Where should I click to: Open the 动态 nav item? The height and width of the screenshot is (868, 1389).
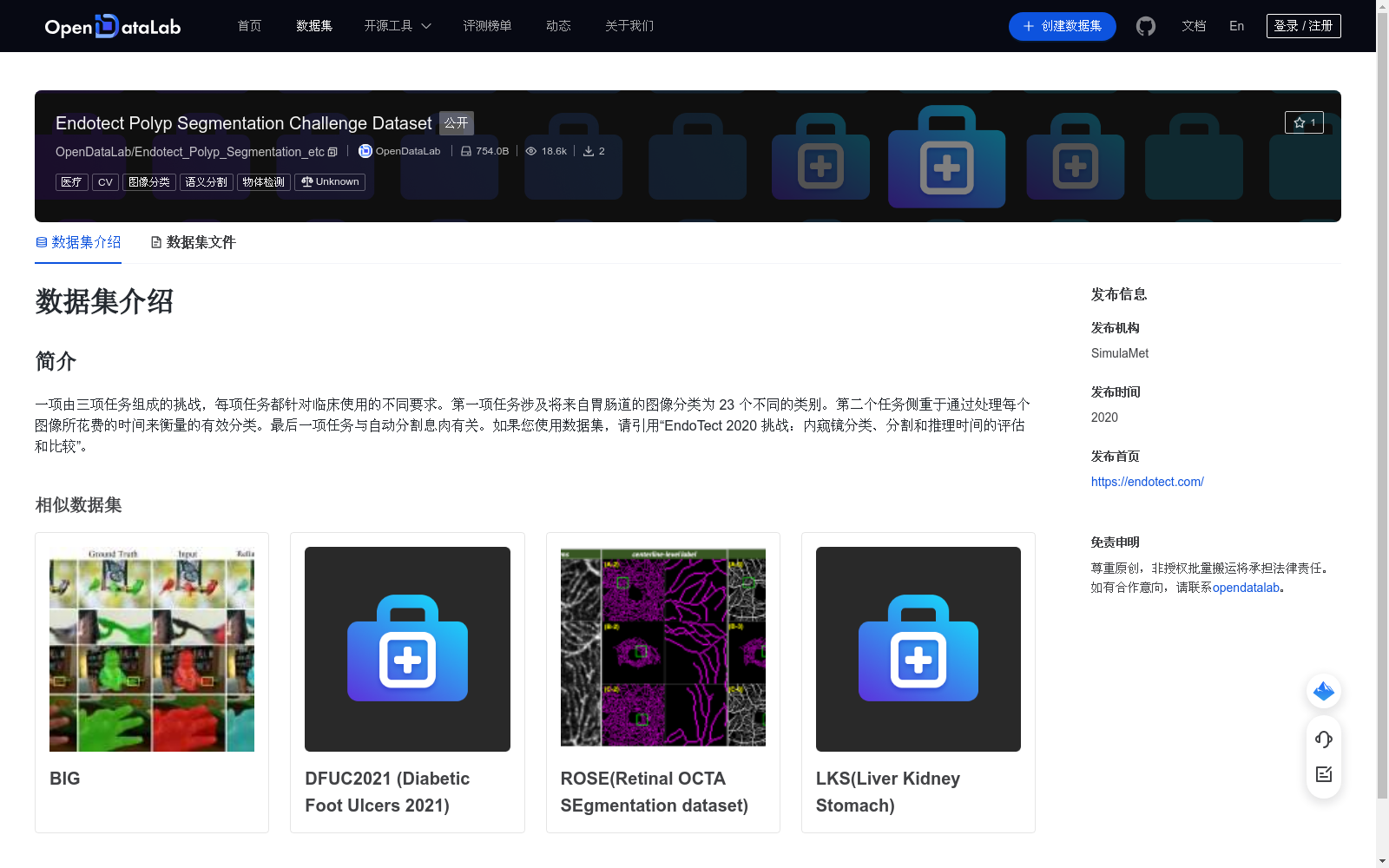[x=558, y=26]
